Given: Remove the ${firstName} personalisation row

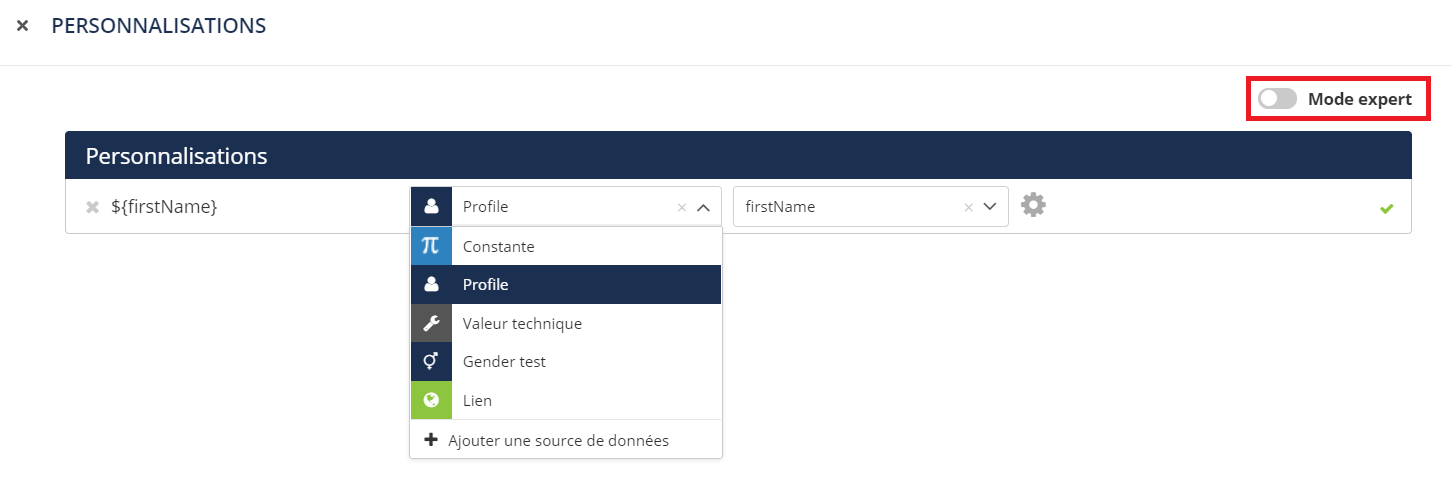Looking at the screenshot, I should 92,207.
